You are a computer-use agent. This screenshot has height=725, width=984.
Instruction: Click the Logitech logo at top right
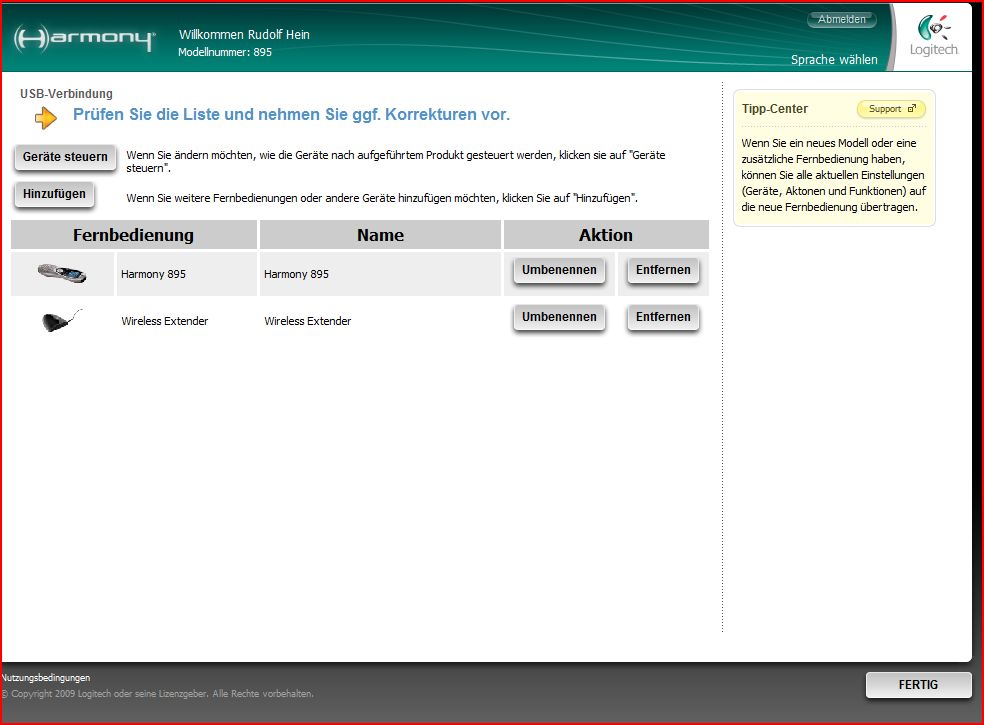(933, 36)
